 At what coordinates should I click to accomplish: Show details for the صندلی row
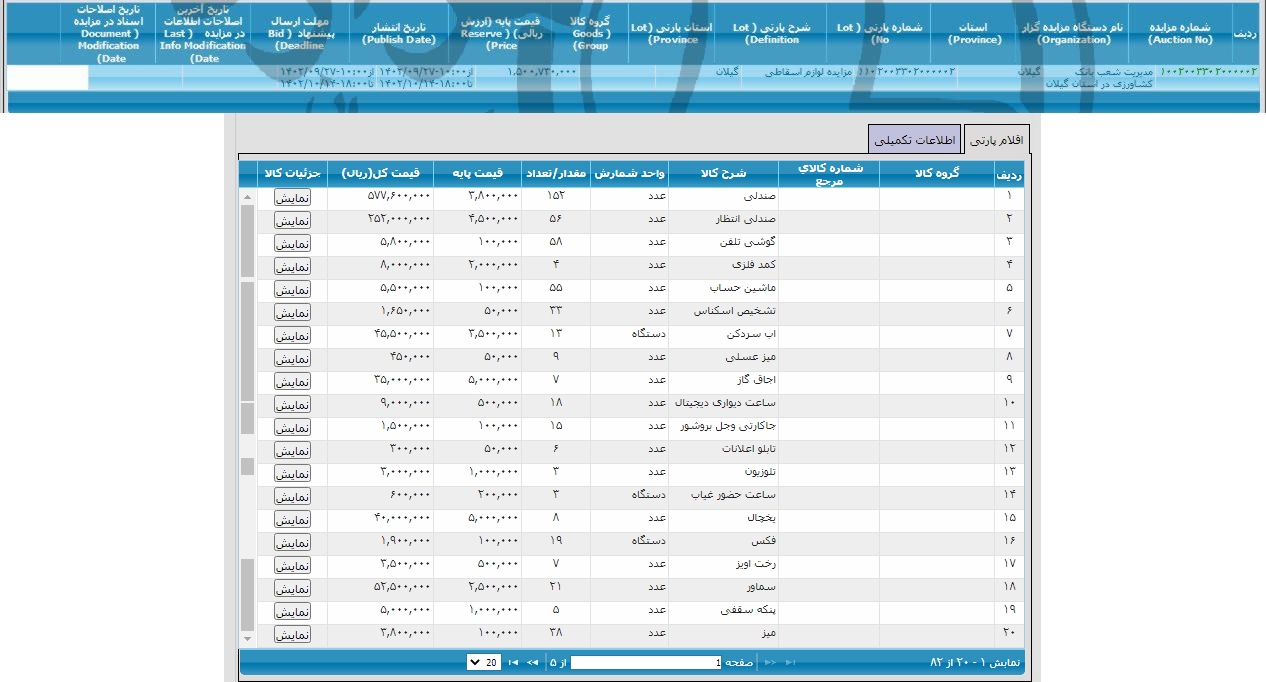[x=292, y=196]
